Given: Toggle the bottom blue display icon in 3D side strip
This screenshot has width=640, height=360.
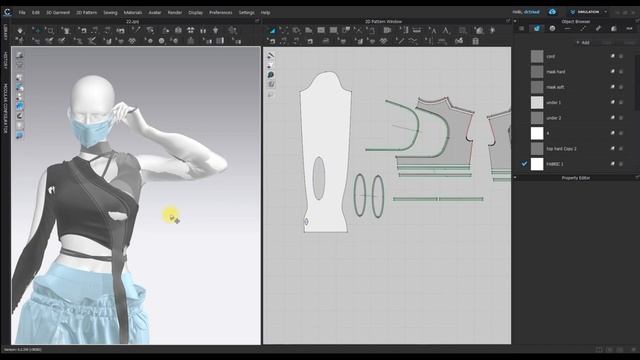Looking at the screenshot, I should click(x=20, y=136).
